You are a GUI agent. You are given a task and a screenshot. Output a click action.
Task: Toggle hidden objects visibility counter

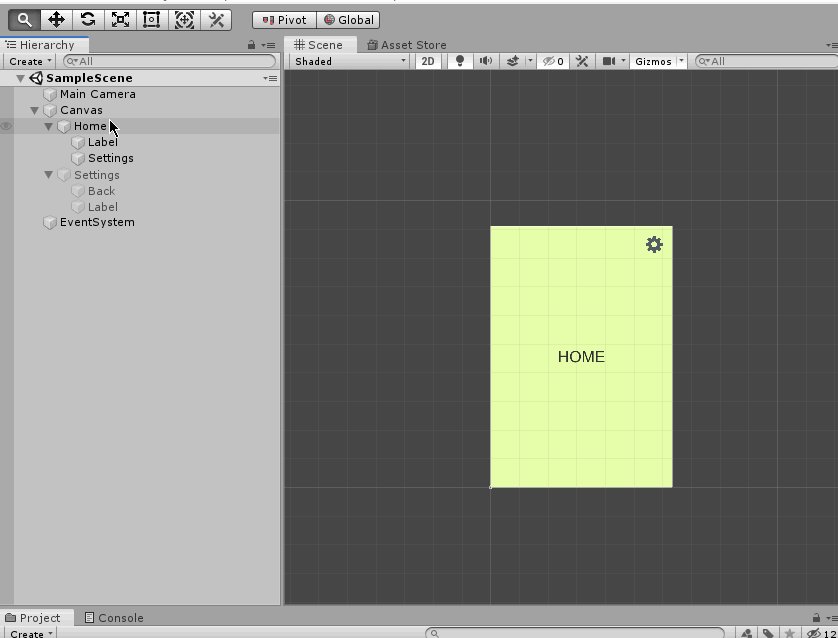click(553, 61)
